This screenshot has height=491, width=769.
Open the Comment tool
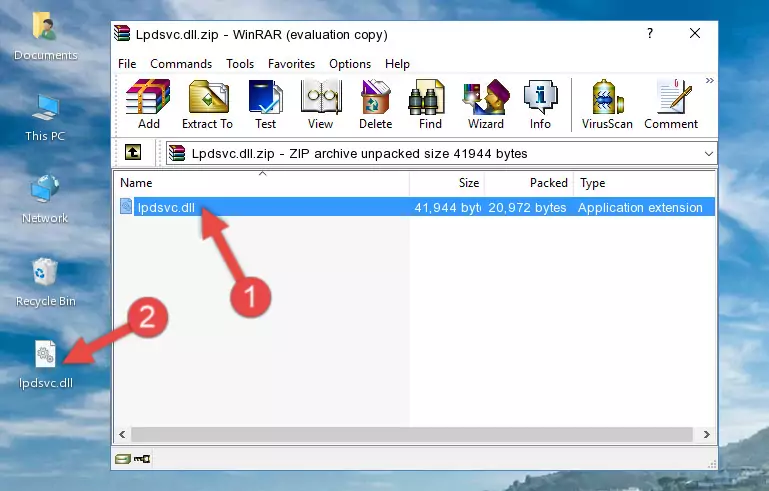click(671, 104)
